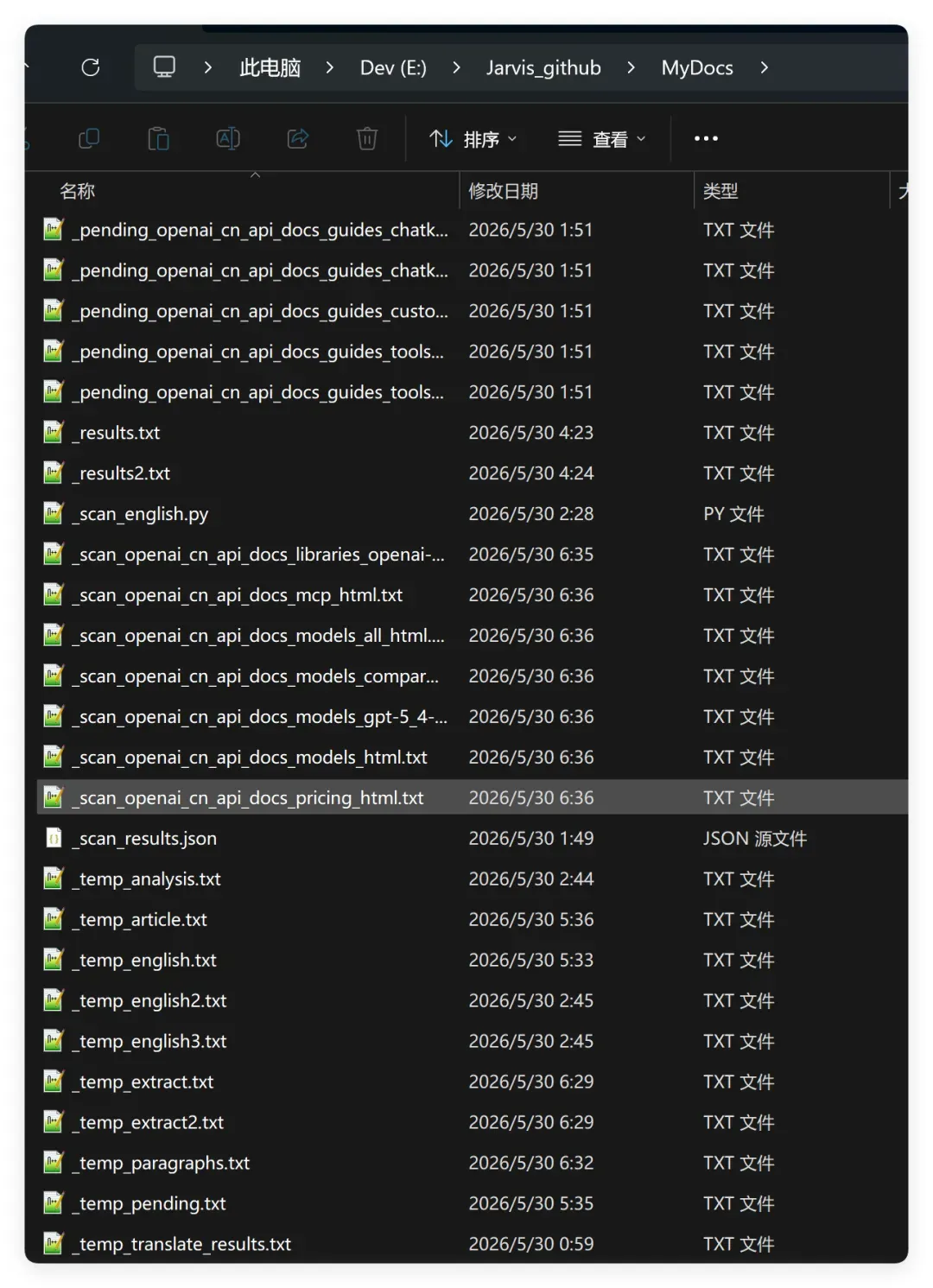Select the icon of _temp_extract.txt

click(x=54, y=1082)
